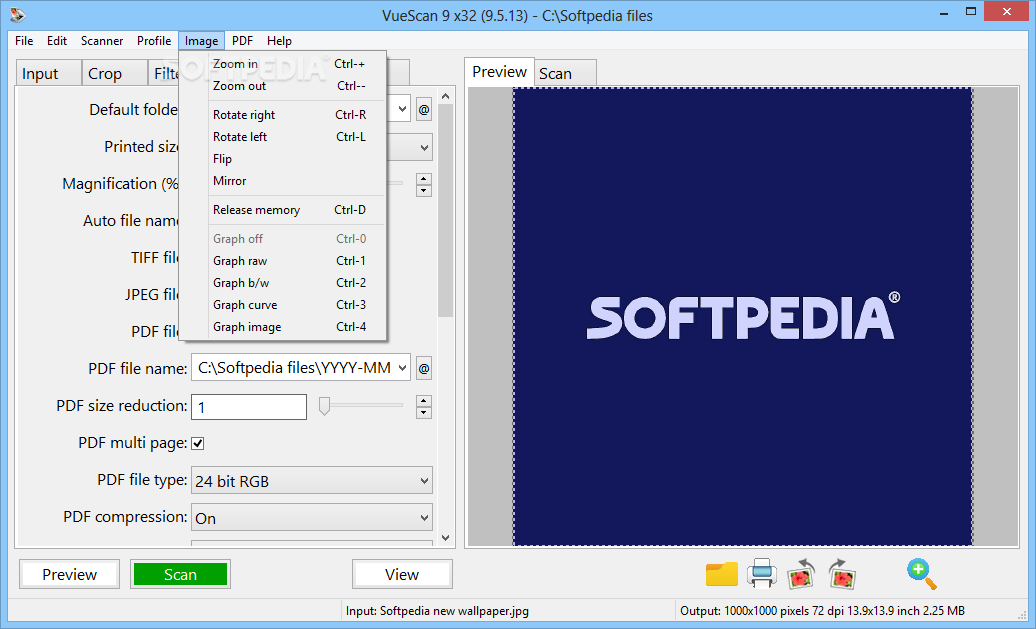This screenshot has height=629, width=1036.
Task: Click the View button
Action: [x=402, y=574]
